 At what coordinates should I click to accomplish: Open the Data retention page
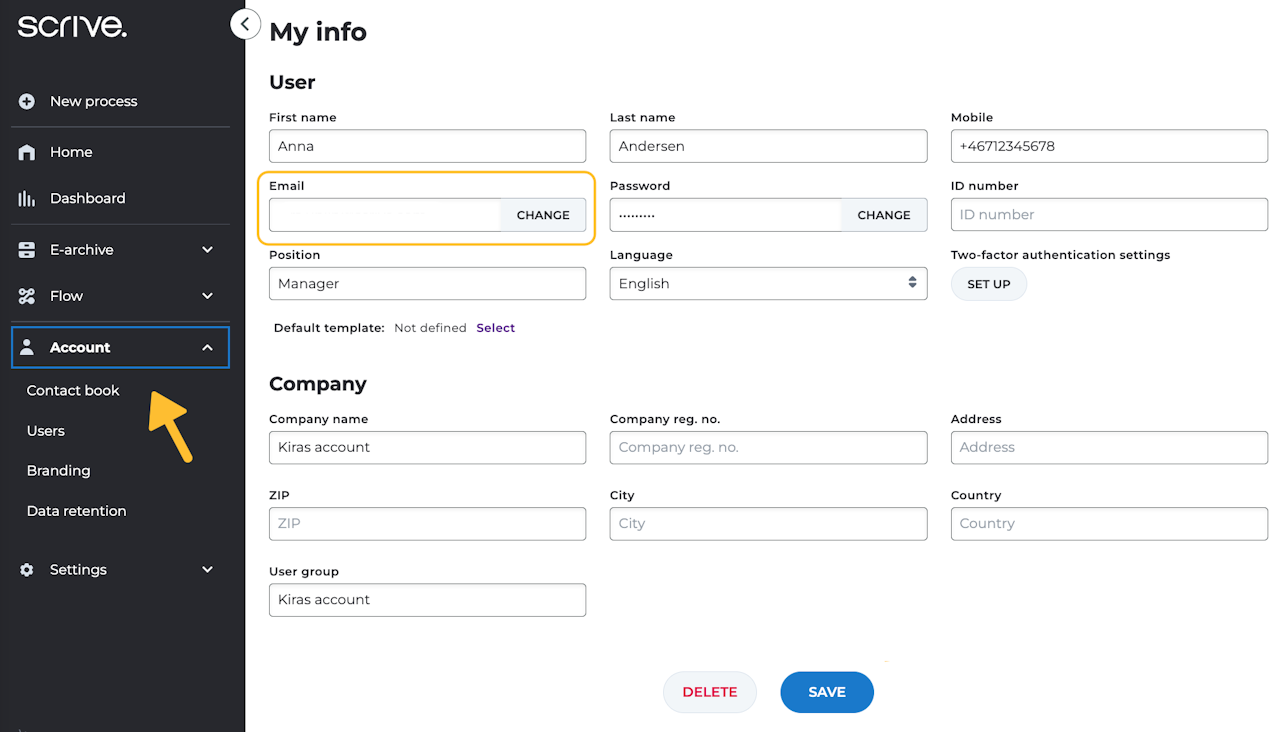[x=76, y=511]
